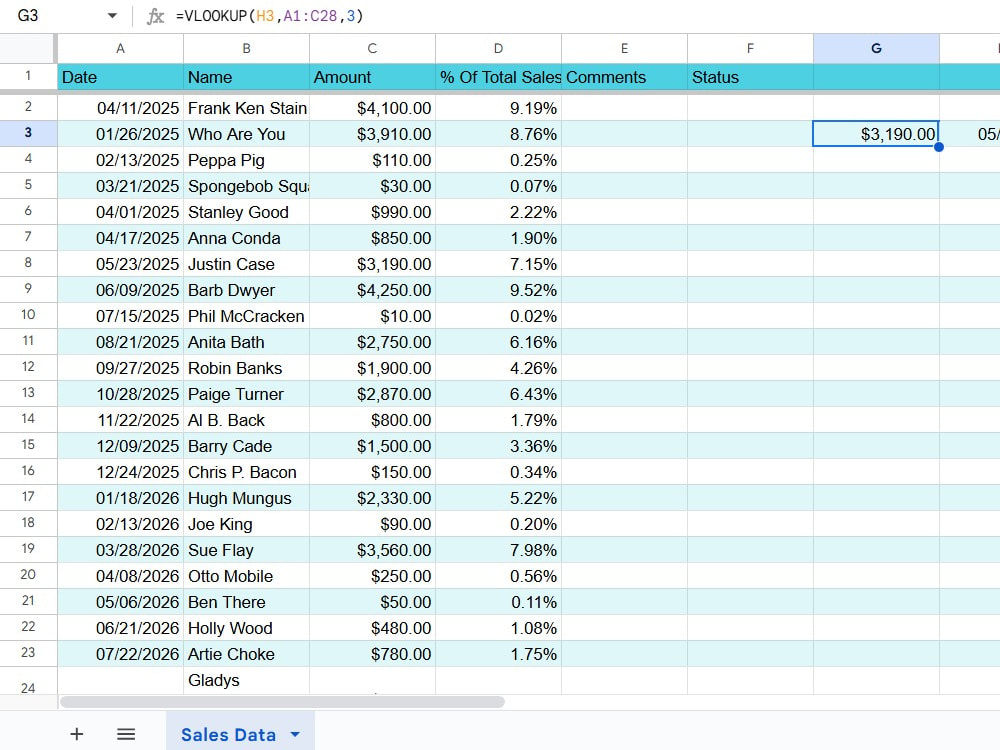1000x750 pixels.
Task: Select the Phil McCracken cell
Action: (x=246, y=316)
